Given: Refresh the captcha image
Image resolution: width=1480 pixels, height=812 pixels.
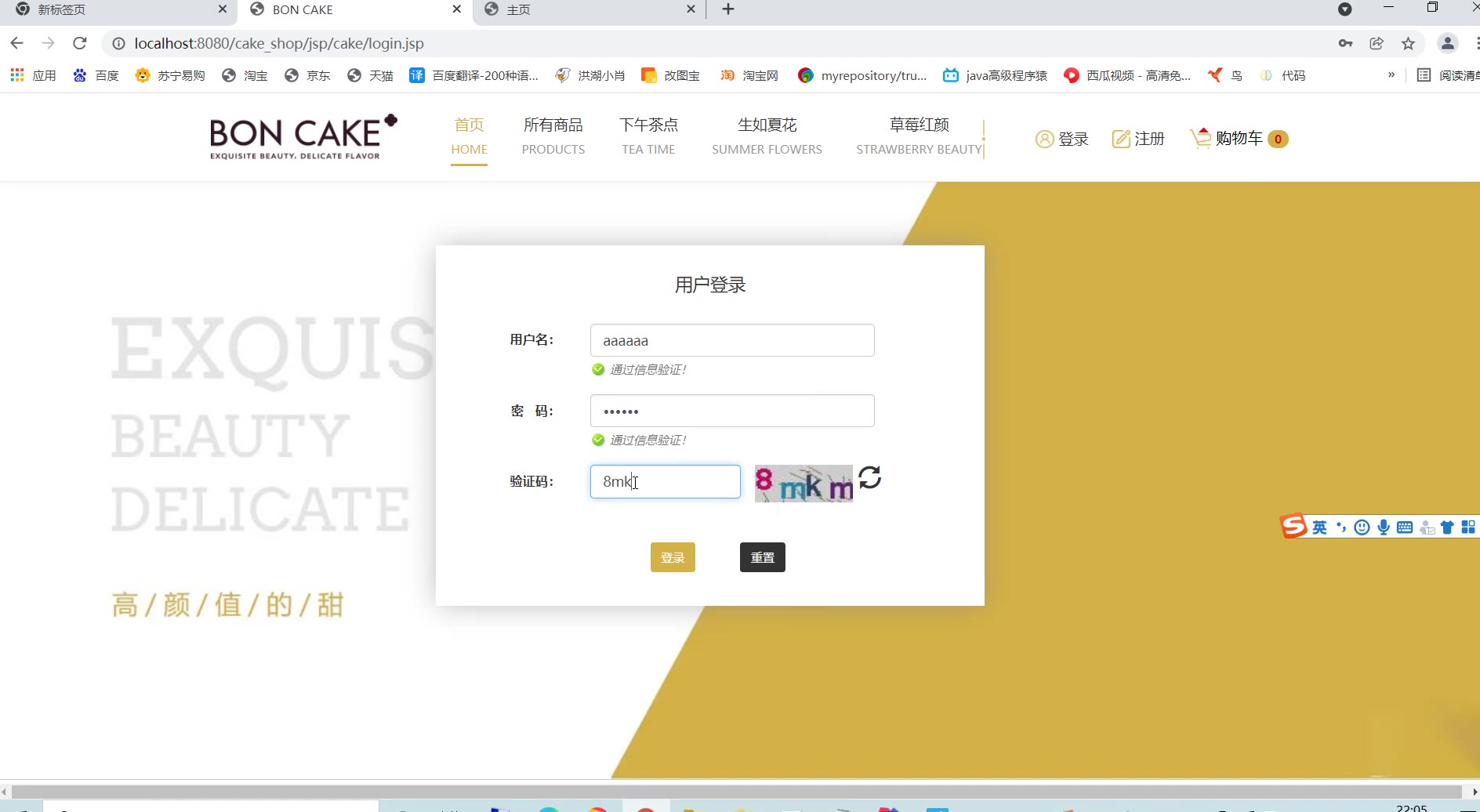Looking at the screenshot, I should coord(869,477).
